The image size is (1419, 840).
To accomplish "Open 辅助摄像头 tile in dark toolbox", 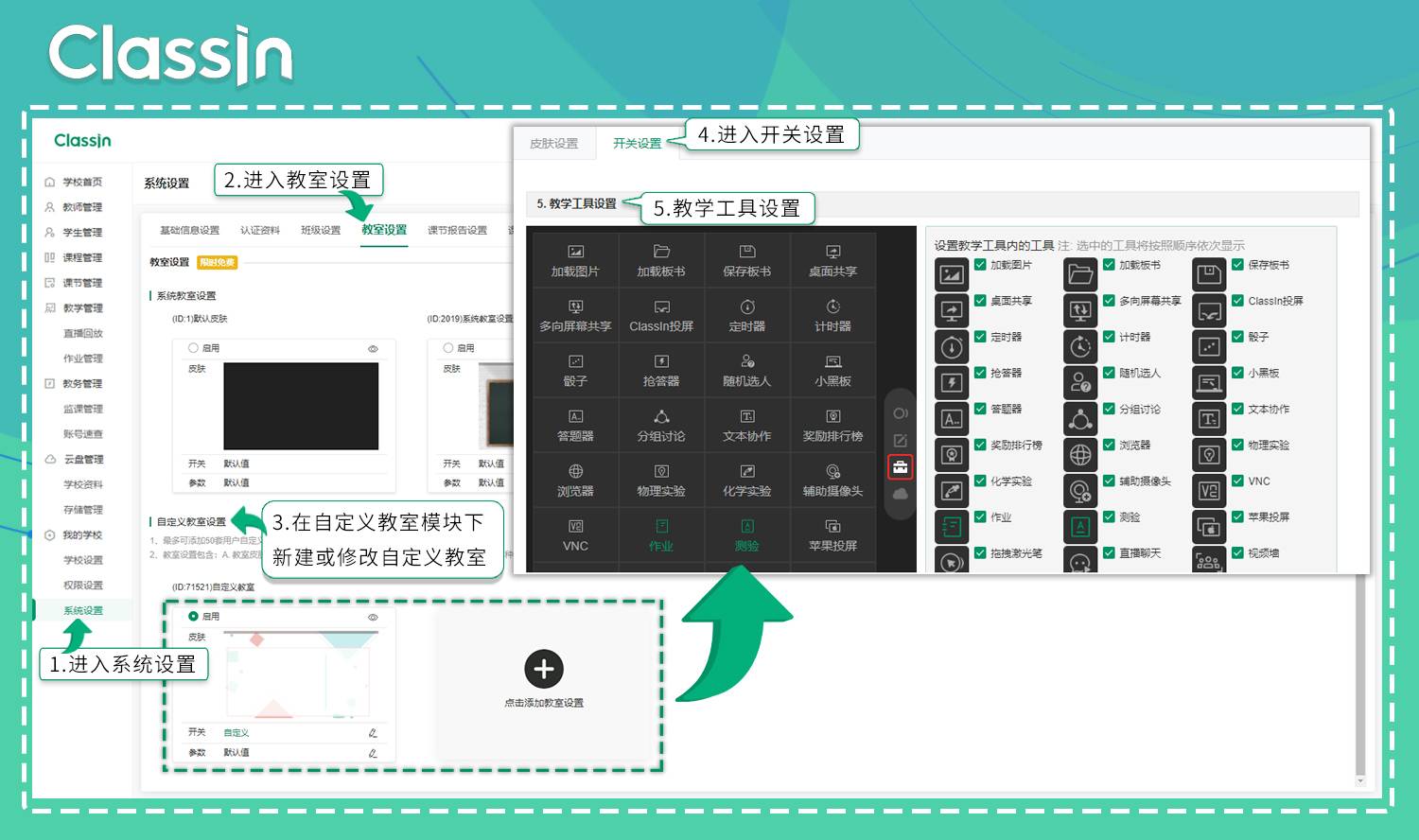I will (833, 480).
